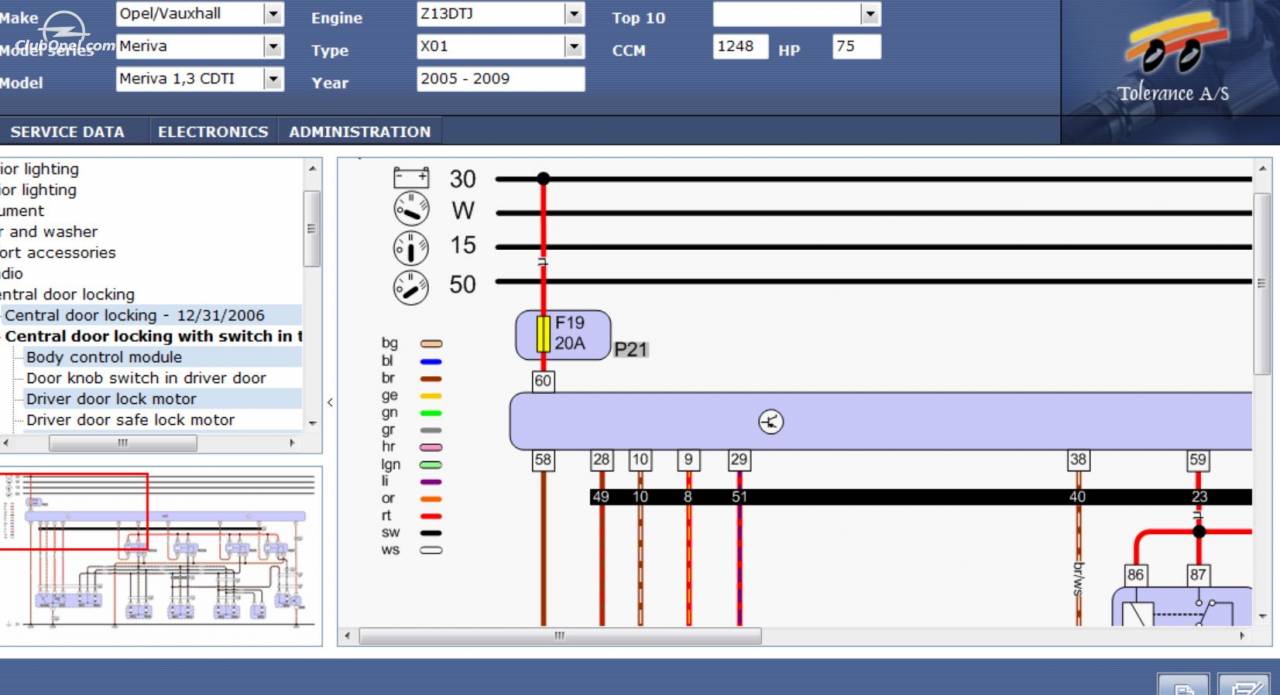Open the Make dropdown showing Opel/Vauxhall
Image resolution: width=1280 pixels, height=695 pixels.
point(273,14)
